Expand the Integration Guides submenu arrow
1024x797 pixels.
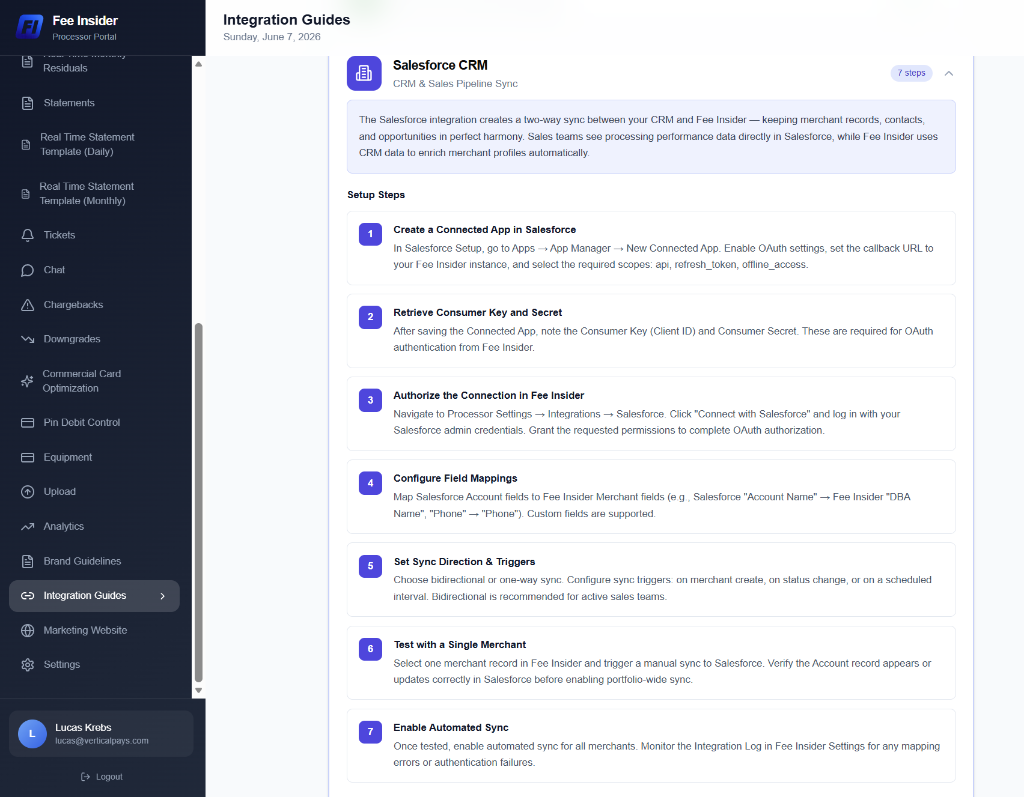(x=163, y=596)
